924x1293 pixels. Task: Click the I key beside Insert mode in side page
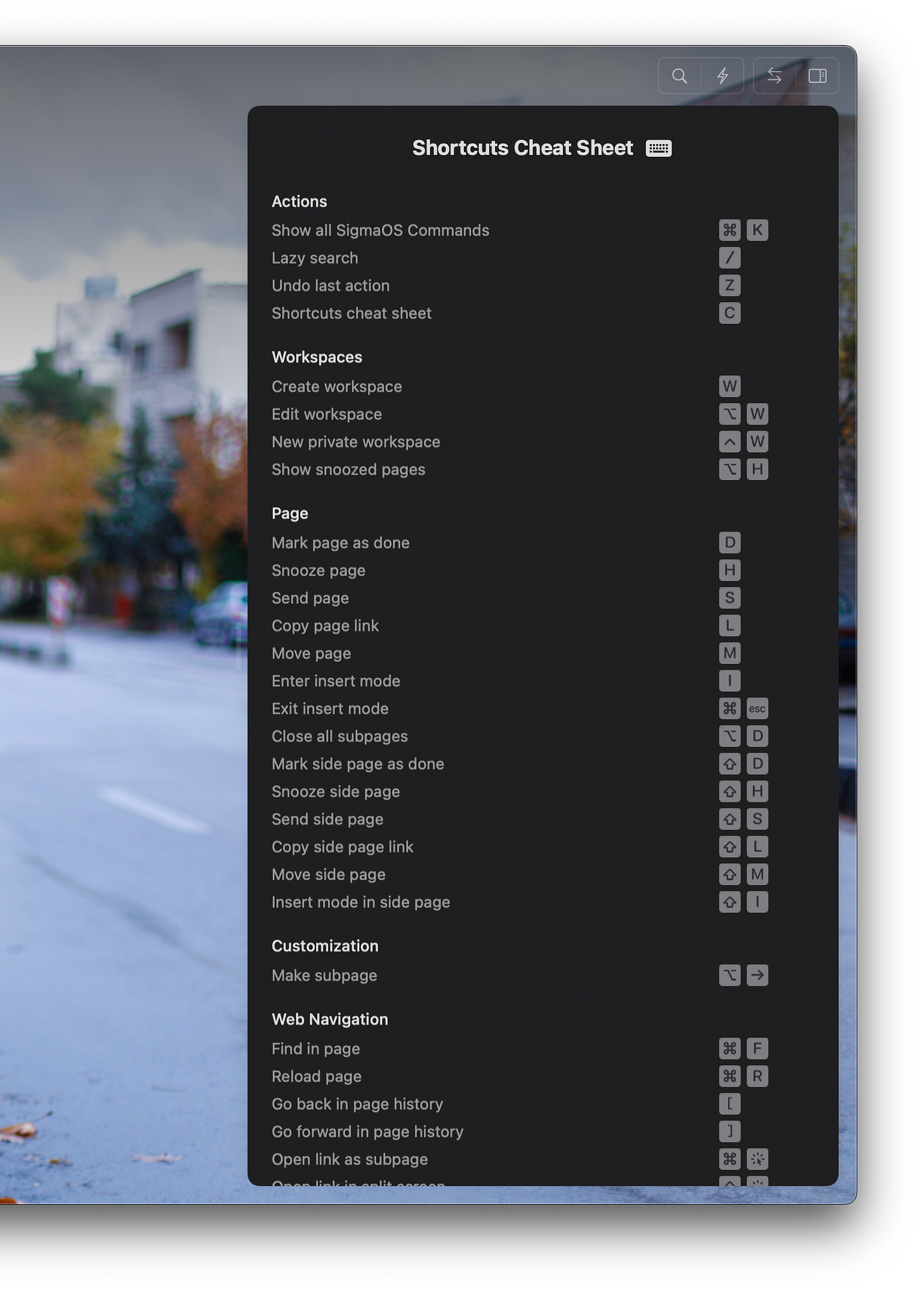pyautogui.click(x=757, y=902)
